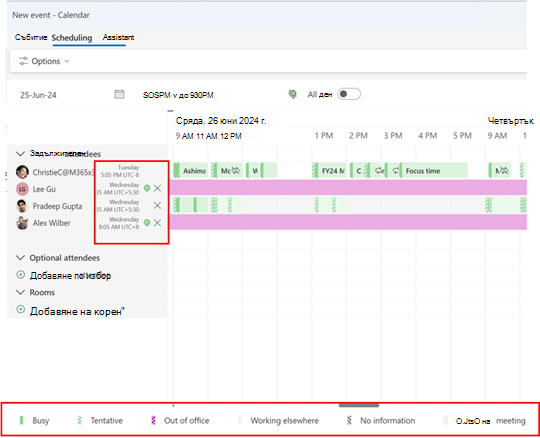Select the Lee Gu attendee name
Image resolution: width=540 pixels, height=438 pixels.
pyautogui.click(x=44, y=189)
